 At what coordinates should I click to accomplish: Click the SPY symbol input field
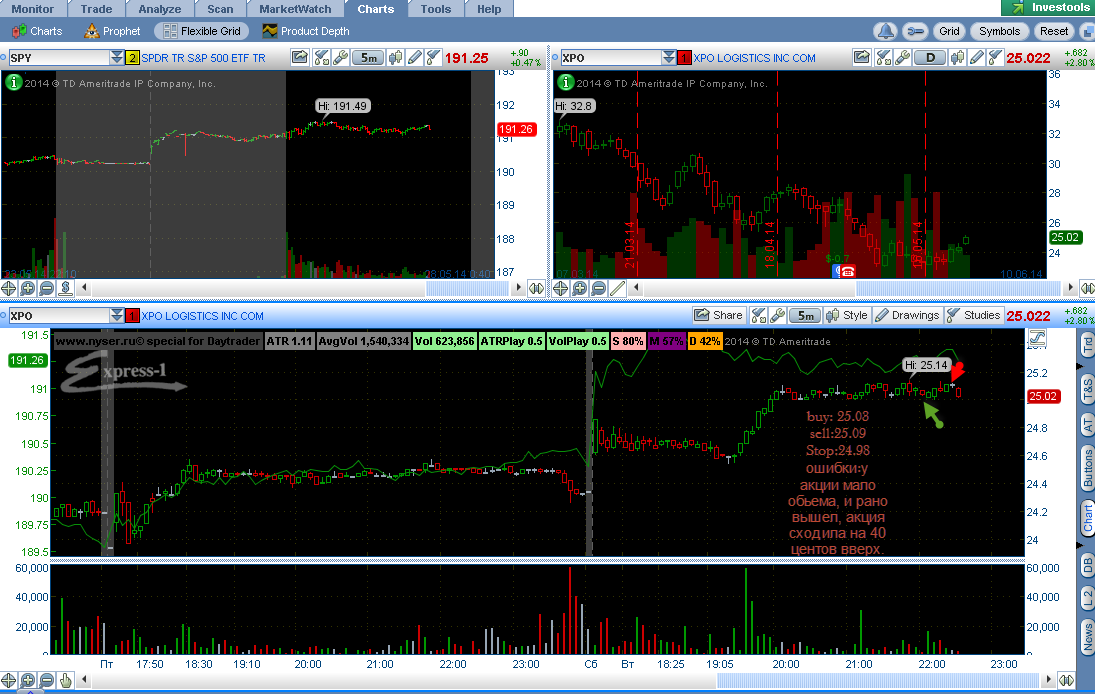point(59,57)
